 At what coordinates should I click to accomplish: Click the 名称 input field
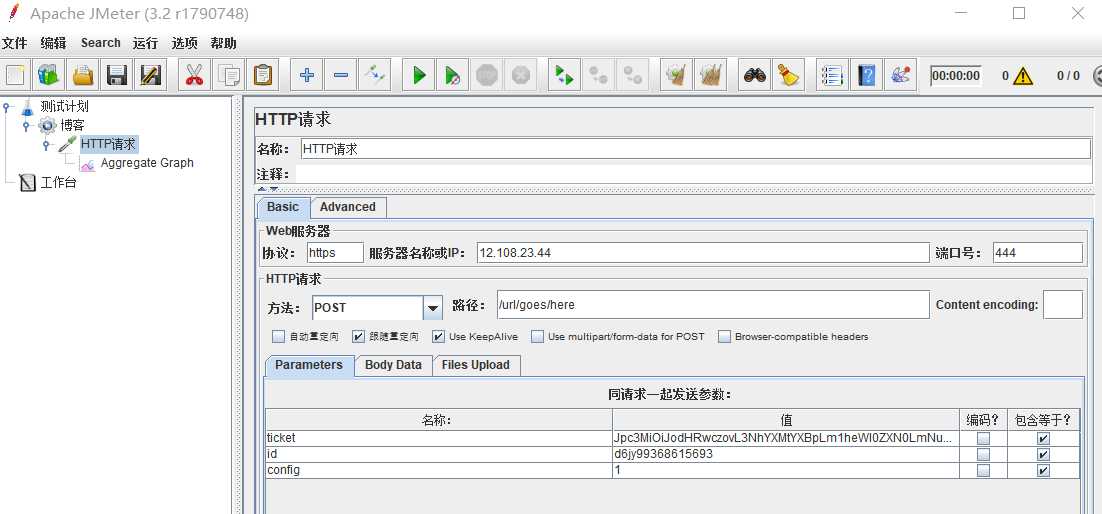point(696,149)
